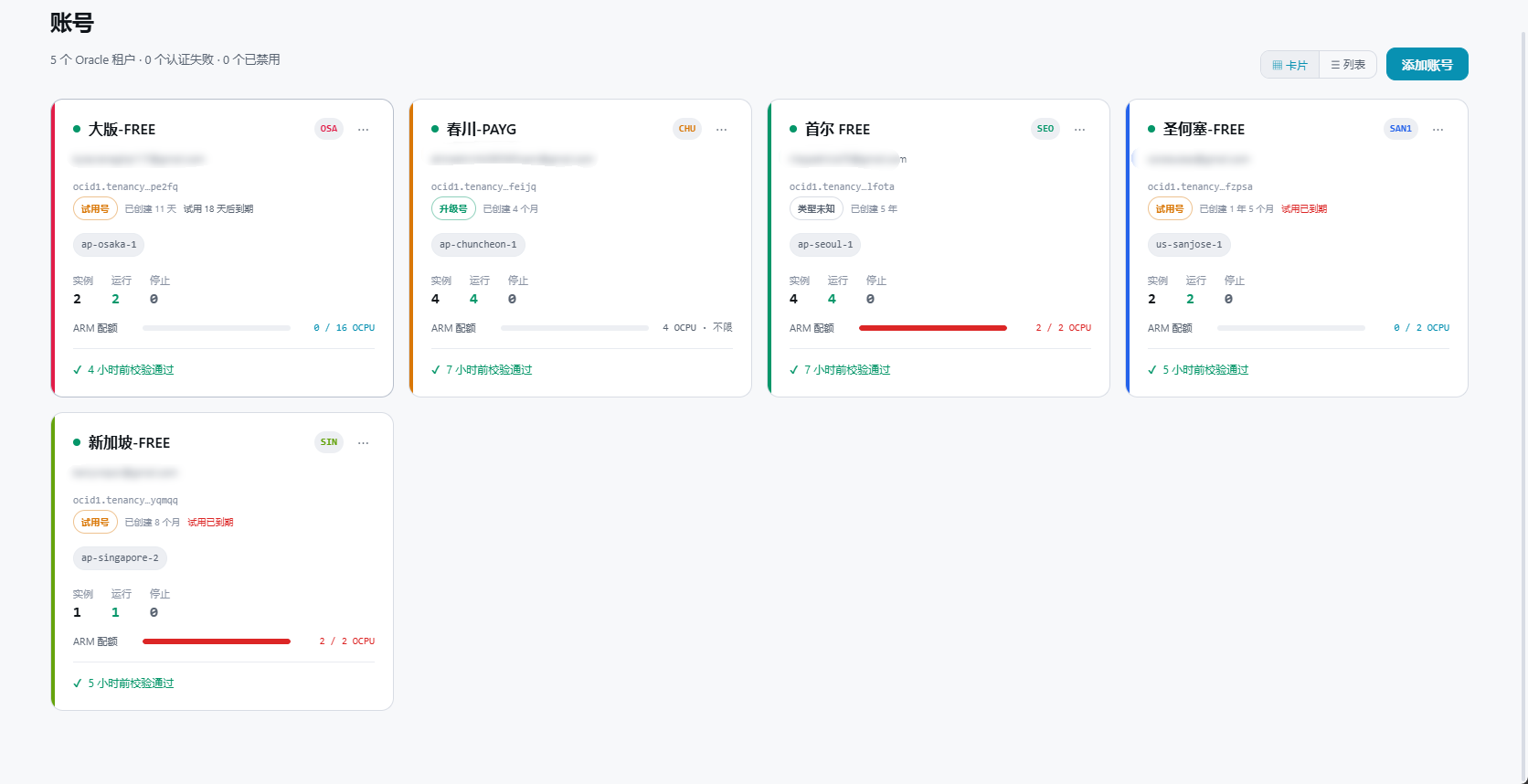This screenshot has height=784, width=1528.
Task: Click the 4 小时前校验通过 status text
Action: 131,370
